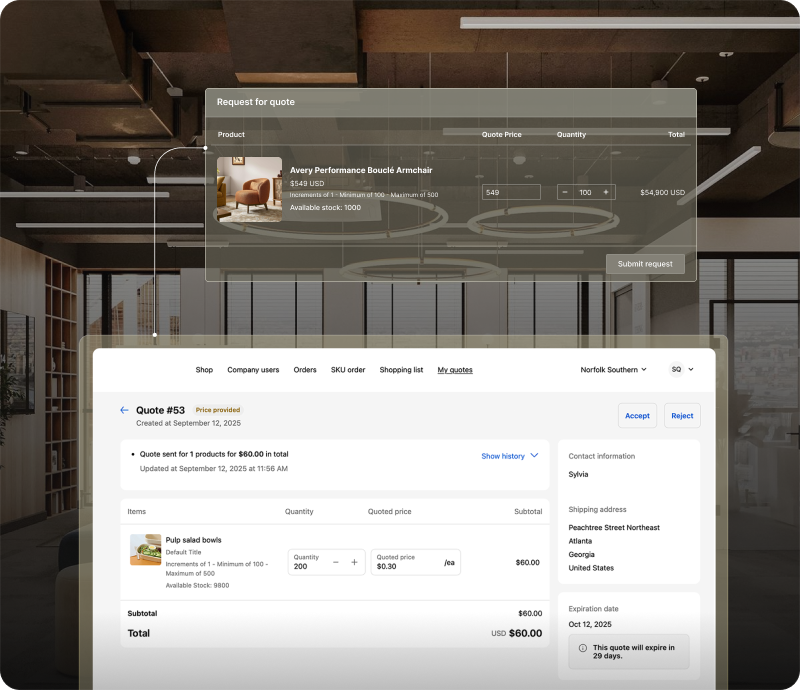Viewport: 800px width, 690px height.
Task: Decrease quantity of Pulp salad bowls
Action: 335,562
